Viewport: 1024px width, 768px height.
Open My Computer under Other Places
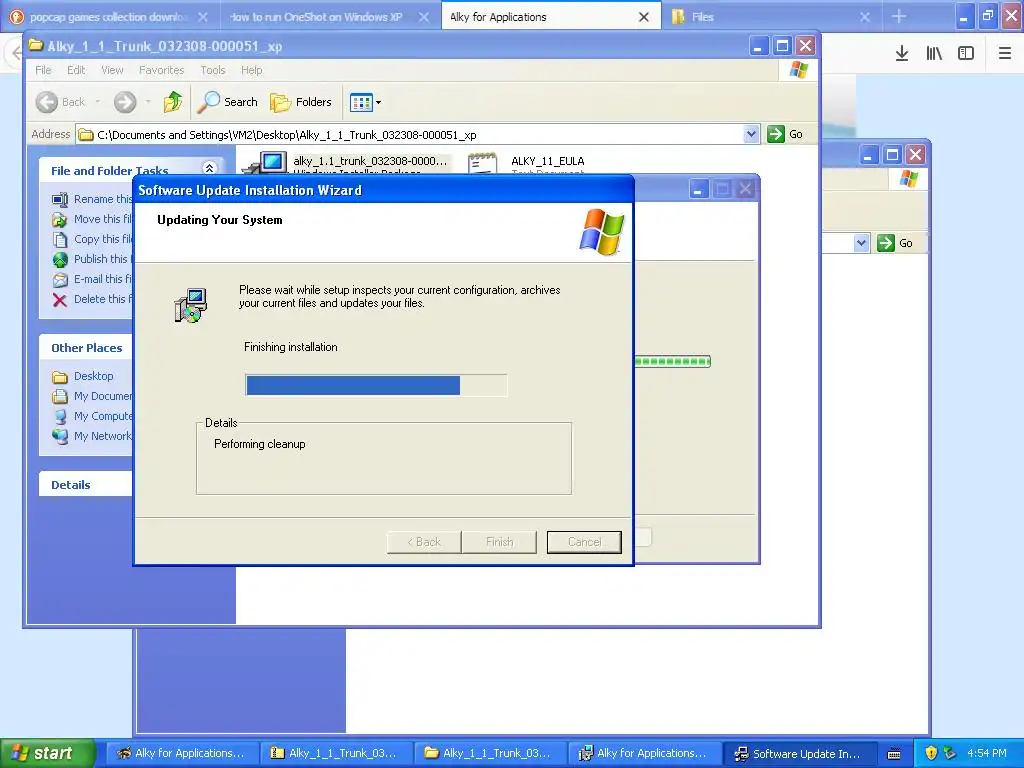pos(103,416)
